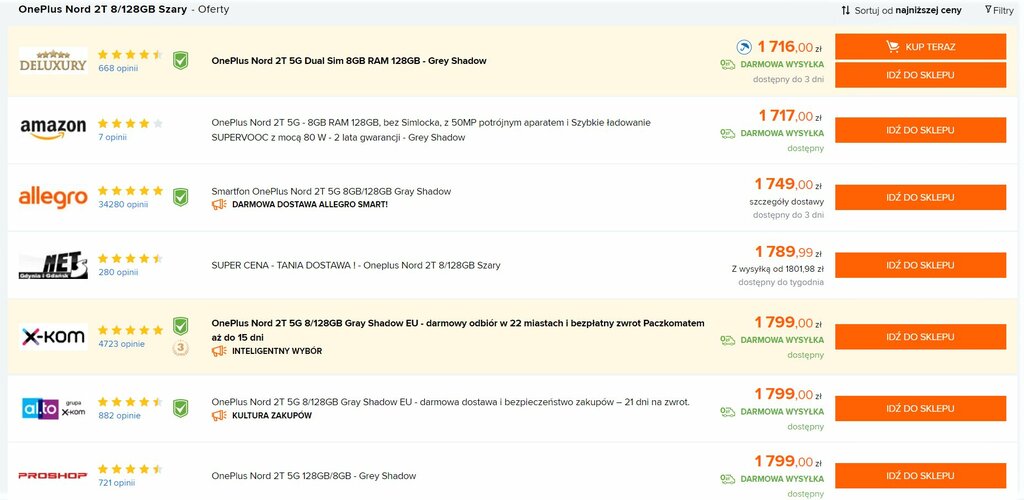Open the 280 opinii reviews link
The height and width of the screenshot is (500, 1024).
pyautogui.click(x=118, y=272)
